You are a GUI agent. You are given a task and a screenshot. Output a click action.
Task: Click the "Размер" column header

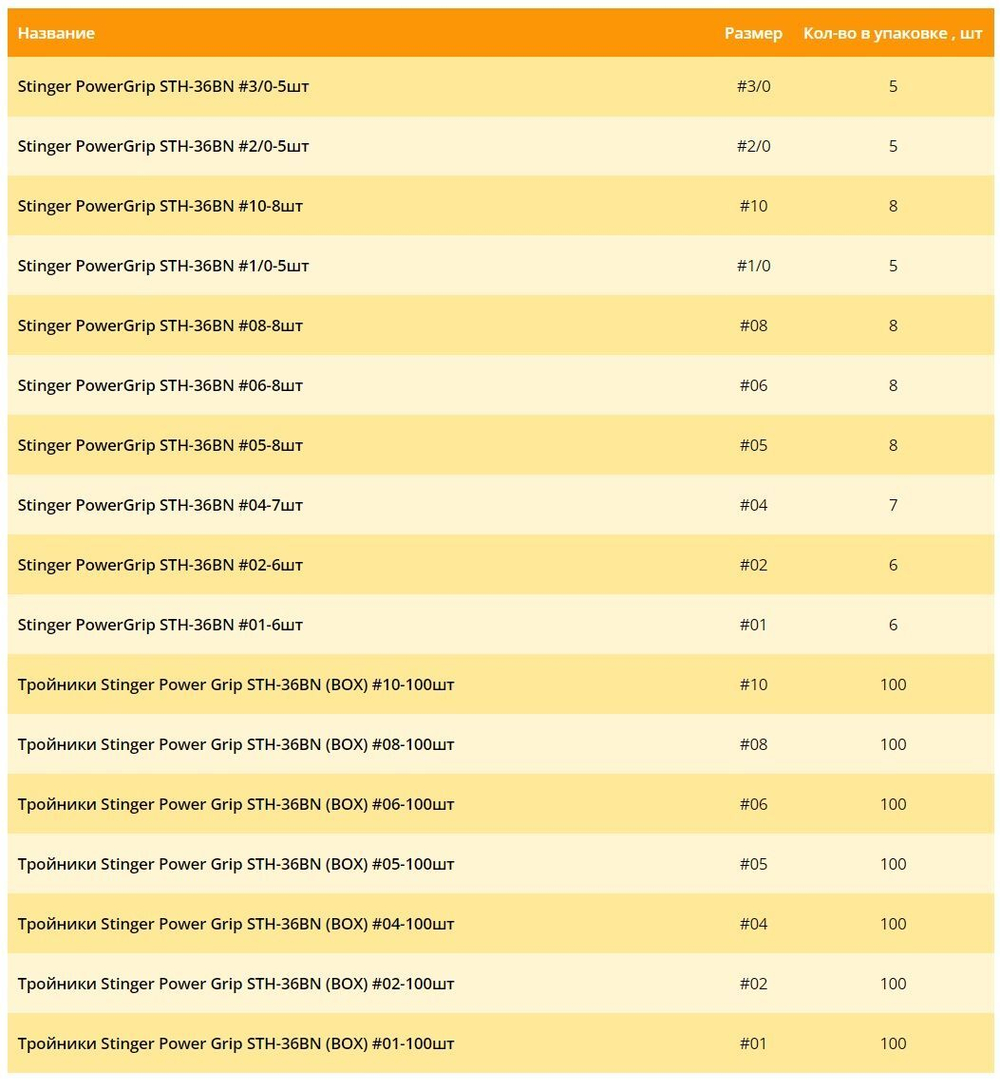coord(753,33)
